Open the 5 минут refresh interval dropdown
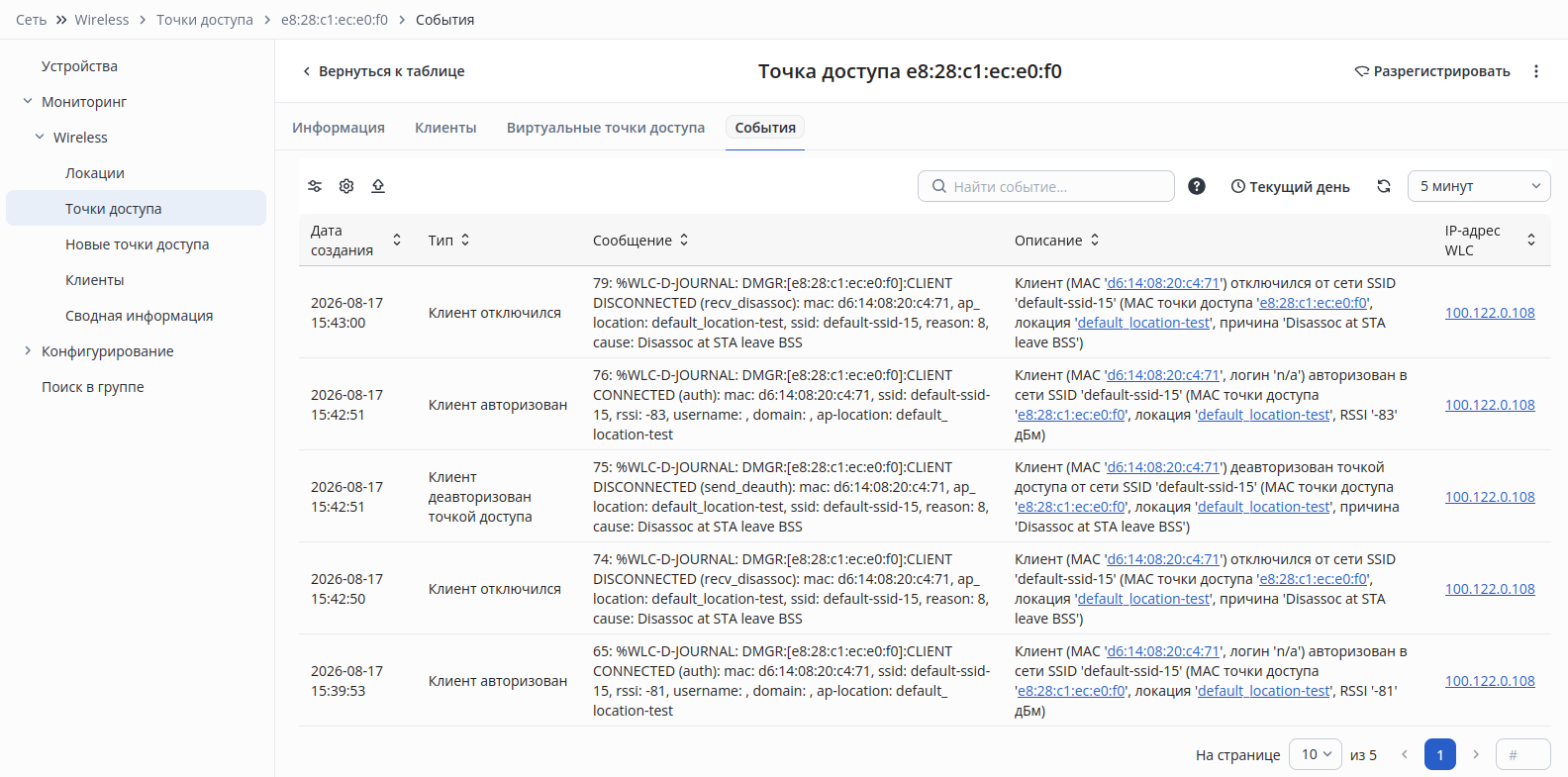Screen dimensions: 1568x777 pyautogui.click(x=1479, y=186)
